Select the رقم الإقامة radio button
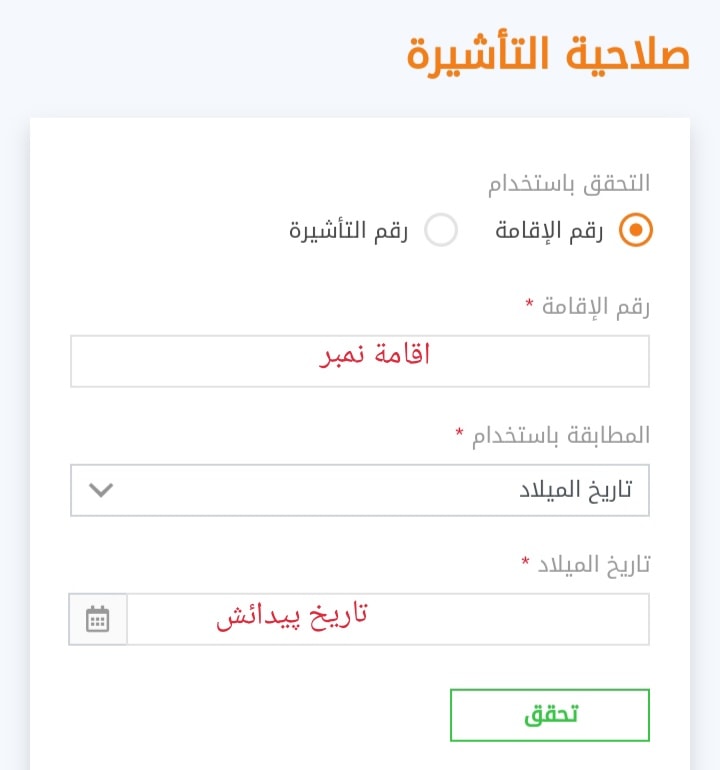 pyautogui.click(x=636, y=230)
